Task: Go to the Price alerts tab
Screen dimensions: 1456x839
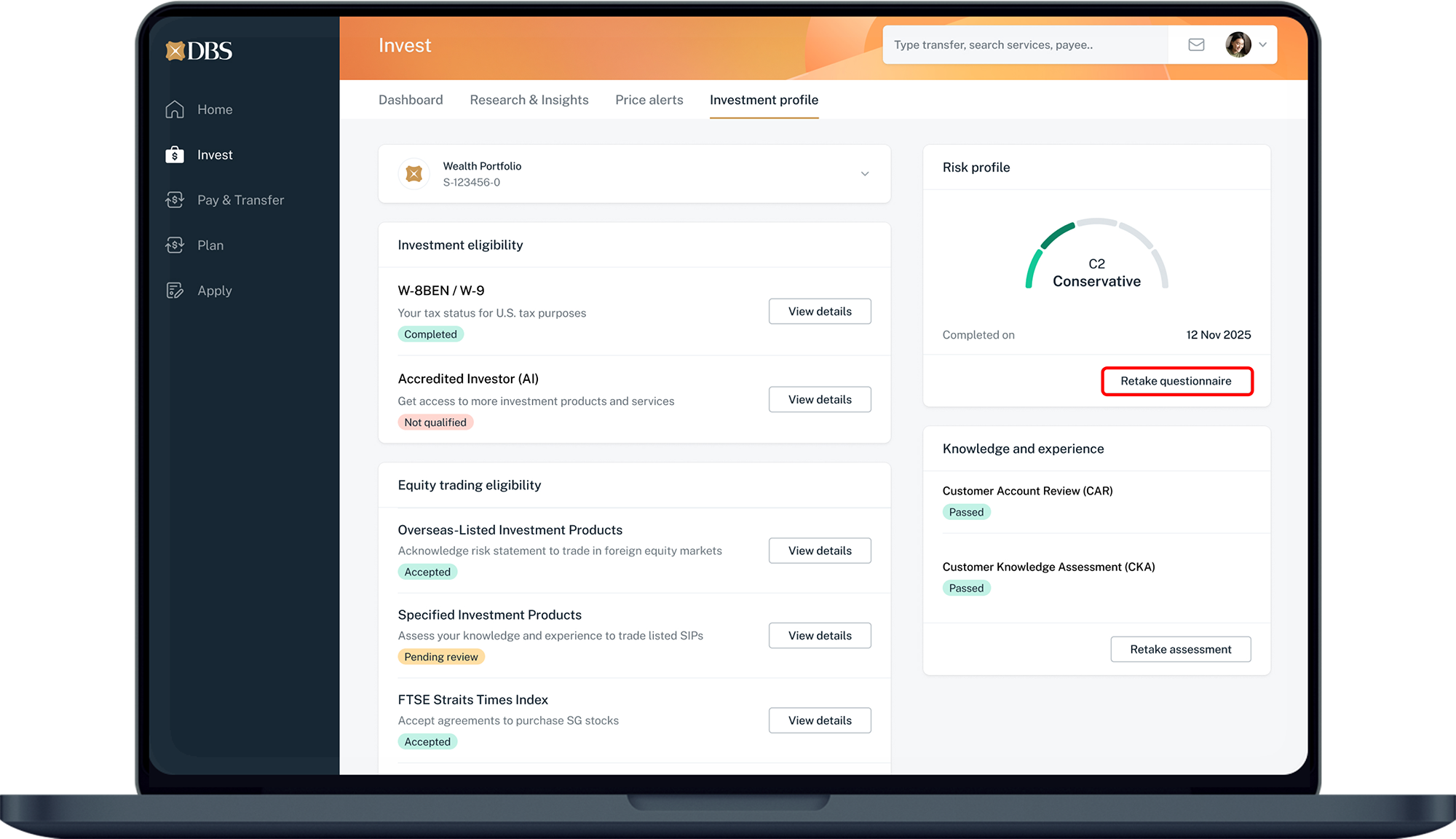Action: (649, 100)
